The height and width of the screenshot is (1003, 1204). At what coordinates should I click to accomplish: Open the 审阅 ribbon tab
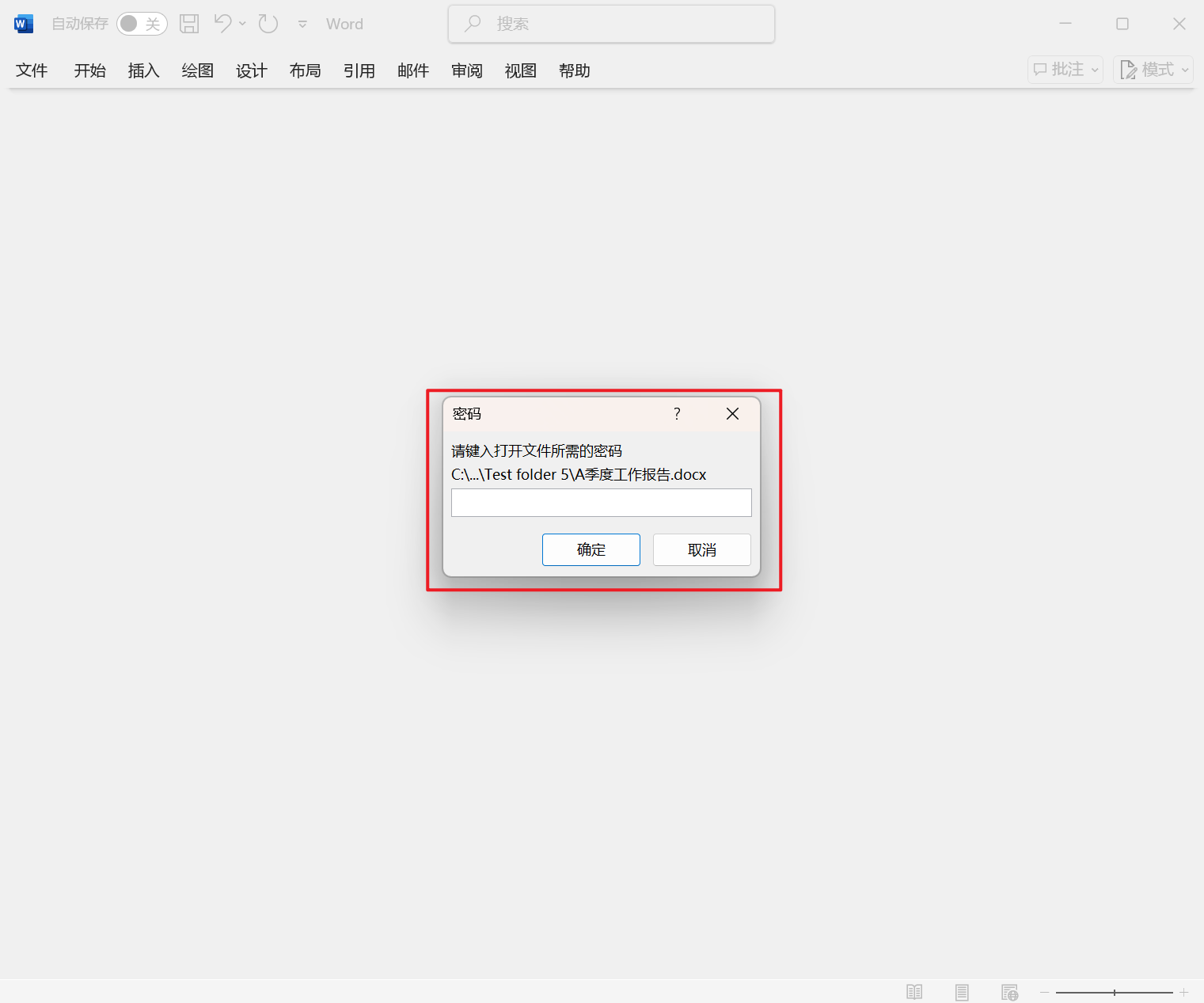466,70
